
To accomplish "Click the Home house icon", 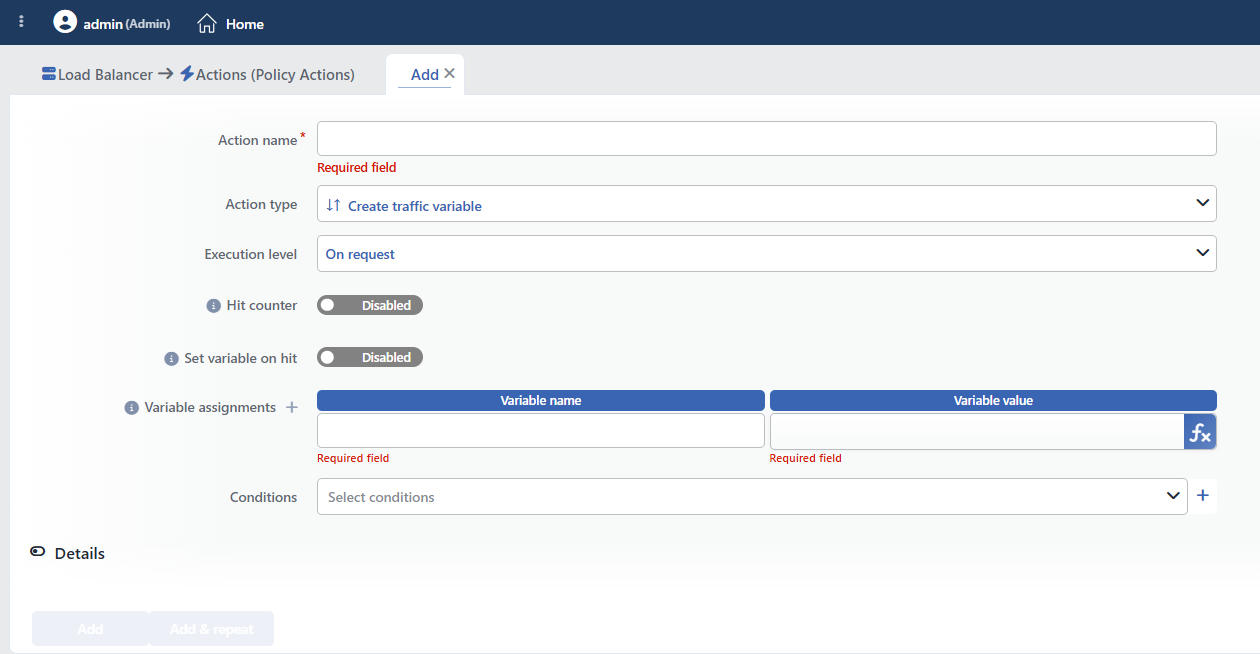I will pyautogui.click(x=207, y=23).
